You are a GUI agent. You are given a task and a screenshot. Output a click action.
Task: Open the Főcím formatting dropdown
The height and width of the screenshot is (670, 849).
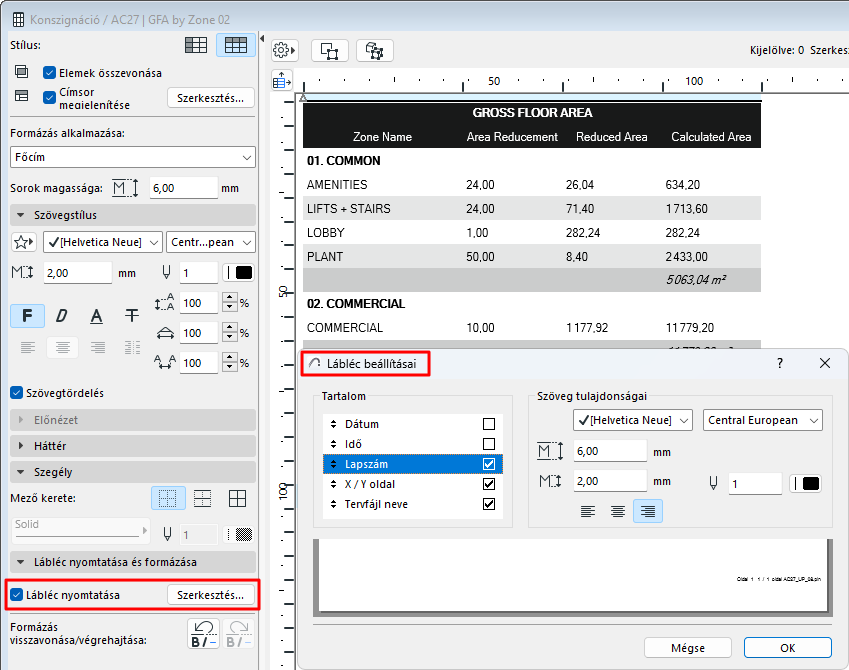coord(132,157)
